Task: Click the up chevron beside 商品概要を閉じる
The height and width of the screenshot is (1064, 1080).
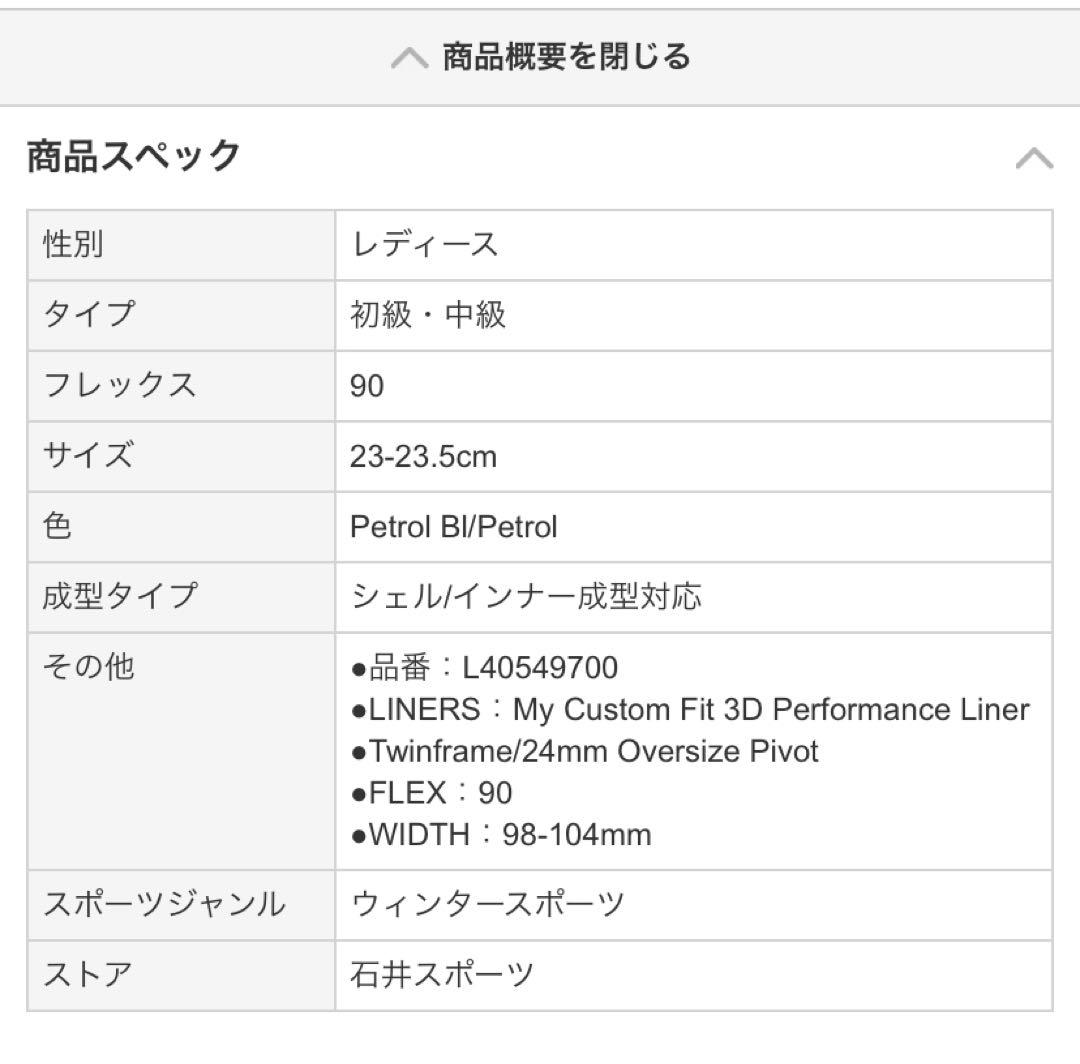Action: (409, 58)
